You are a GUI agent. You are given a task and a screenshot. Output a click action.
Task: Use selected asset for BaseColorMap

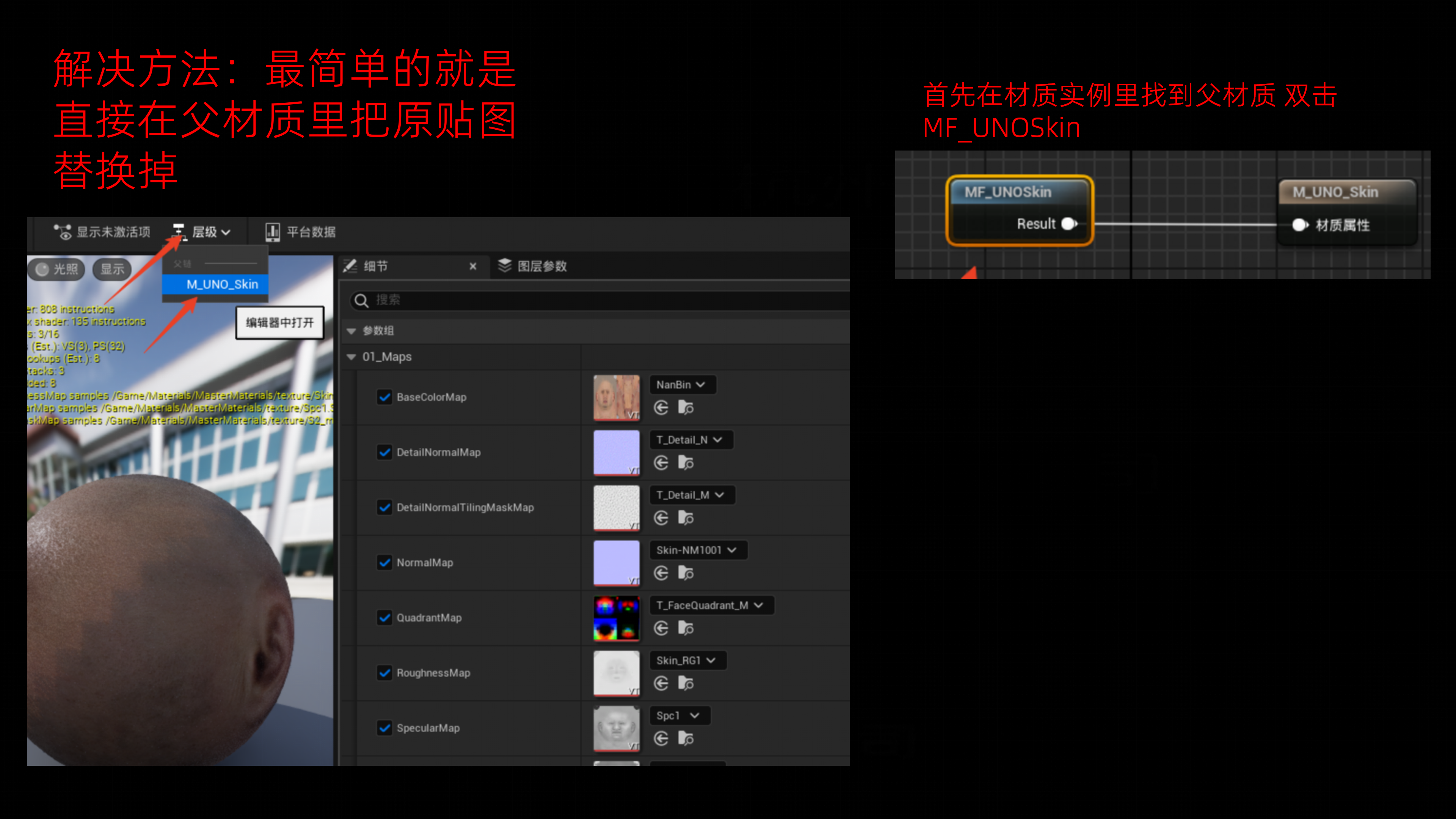[661, 408]
